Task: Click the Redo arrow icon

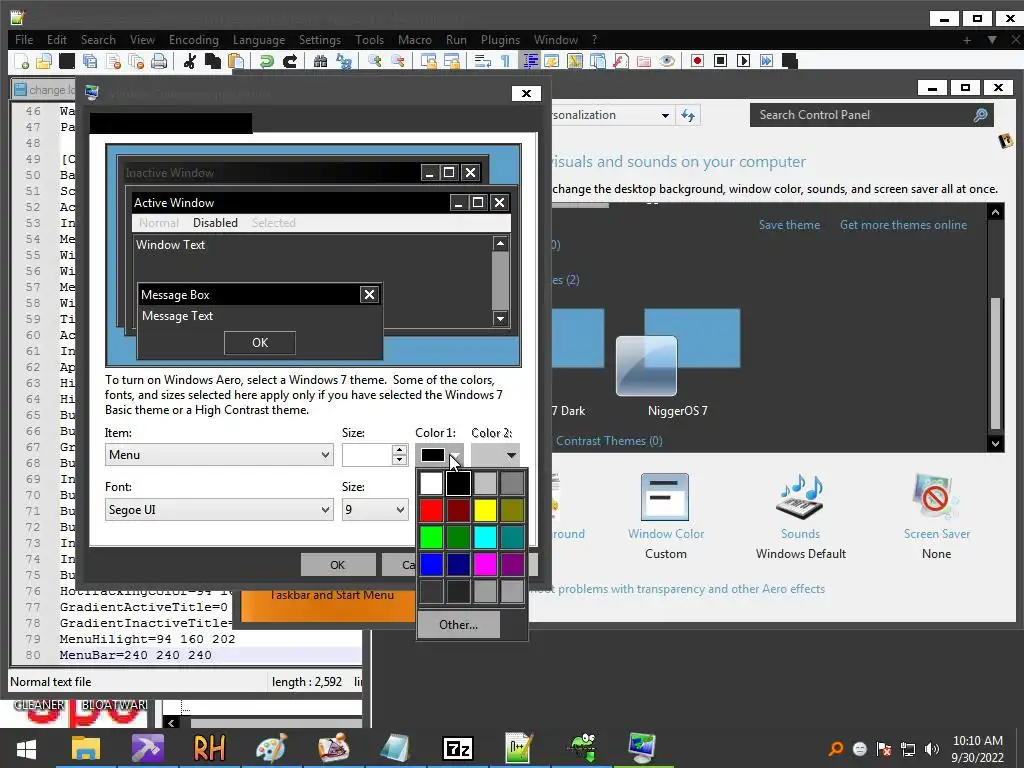Action: (289, 61)
